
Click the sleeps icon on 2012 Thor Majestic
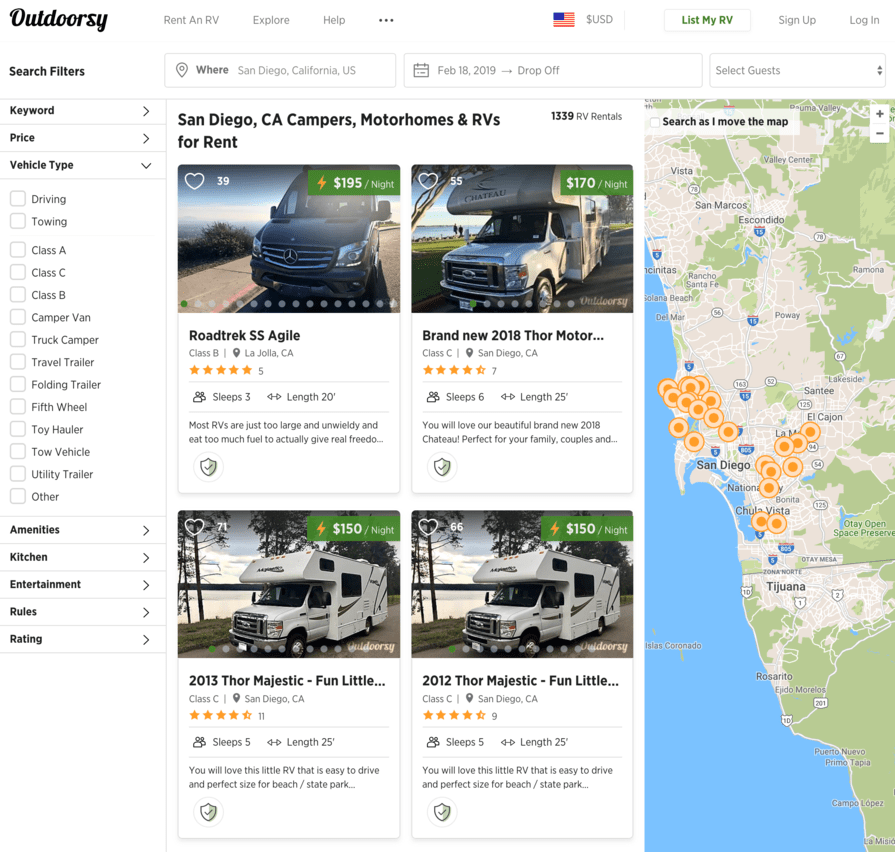coord(433,742)
